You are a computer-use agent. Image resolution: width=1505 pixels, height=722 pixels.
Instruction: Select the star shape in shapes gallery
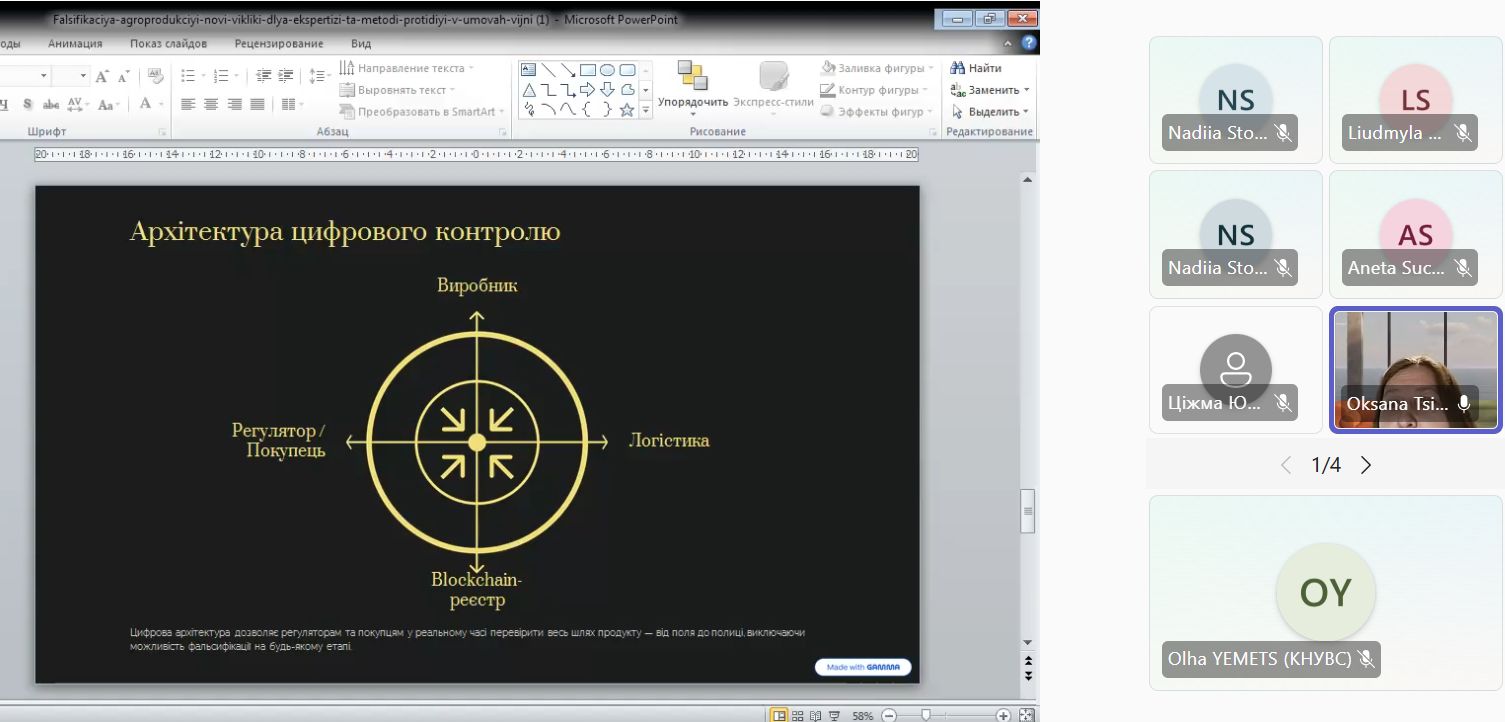627,110
